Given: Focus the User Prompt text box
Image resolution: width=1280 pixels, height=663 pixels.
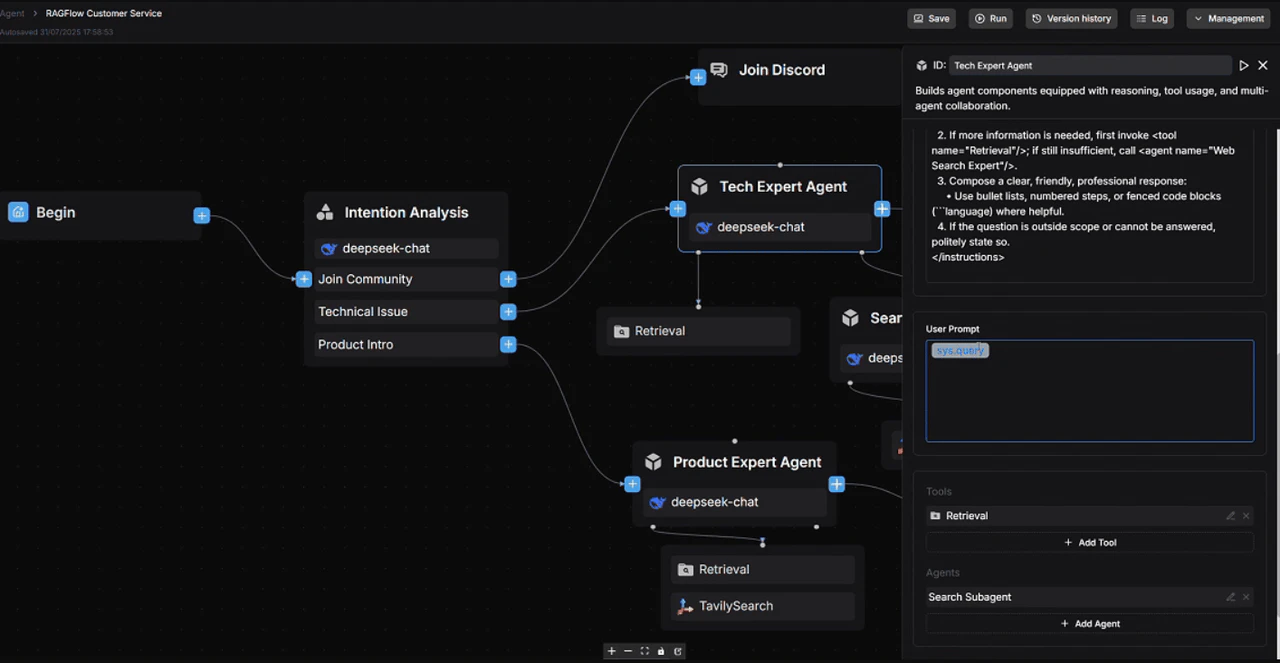Looking at the screenshot, I should [x=1090, y=391].
